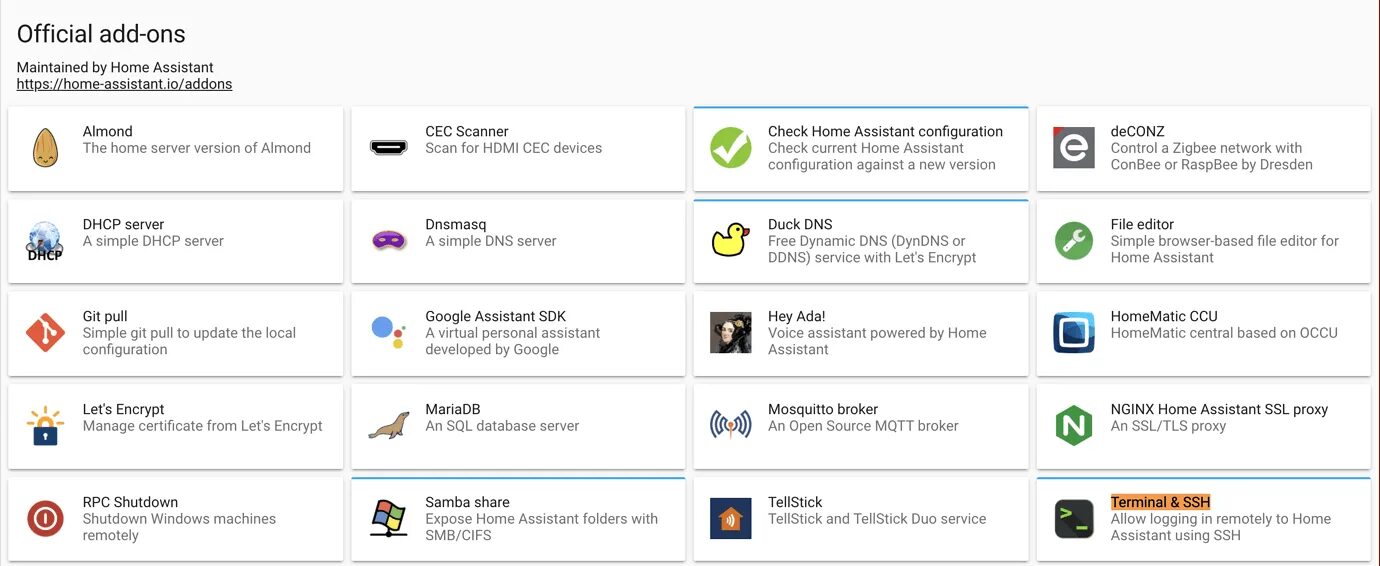Open the home-assistant.io/addons link

tap(124, 85)
